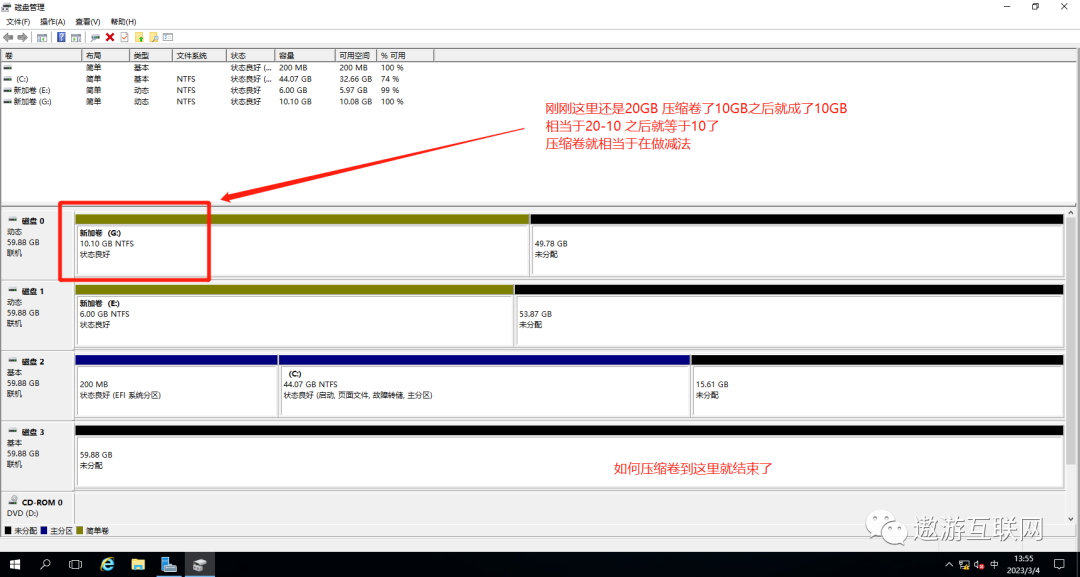This screenshot has height=577, width=1080.
Task: Sort by the % 可用 column header
Action: [406, 55]
